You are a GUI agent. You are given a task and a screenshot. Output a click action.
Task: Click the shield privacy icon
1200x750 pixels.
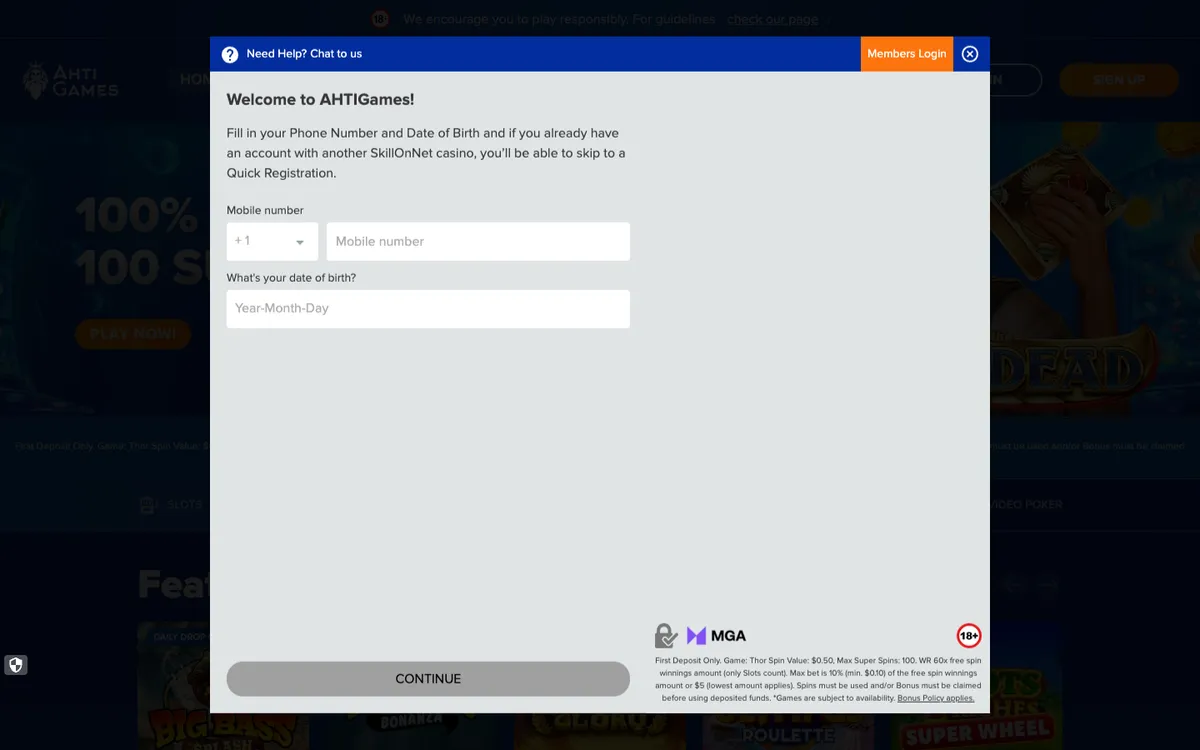pos(15,665)
